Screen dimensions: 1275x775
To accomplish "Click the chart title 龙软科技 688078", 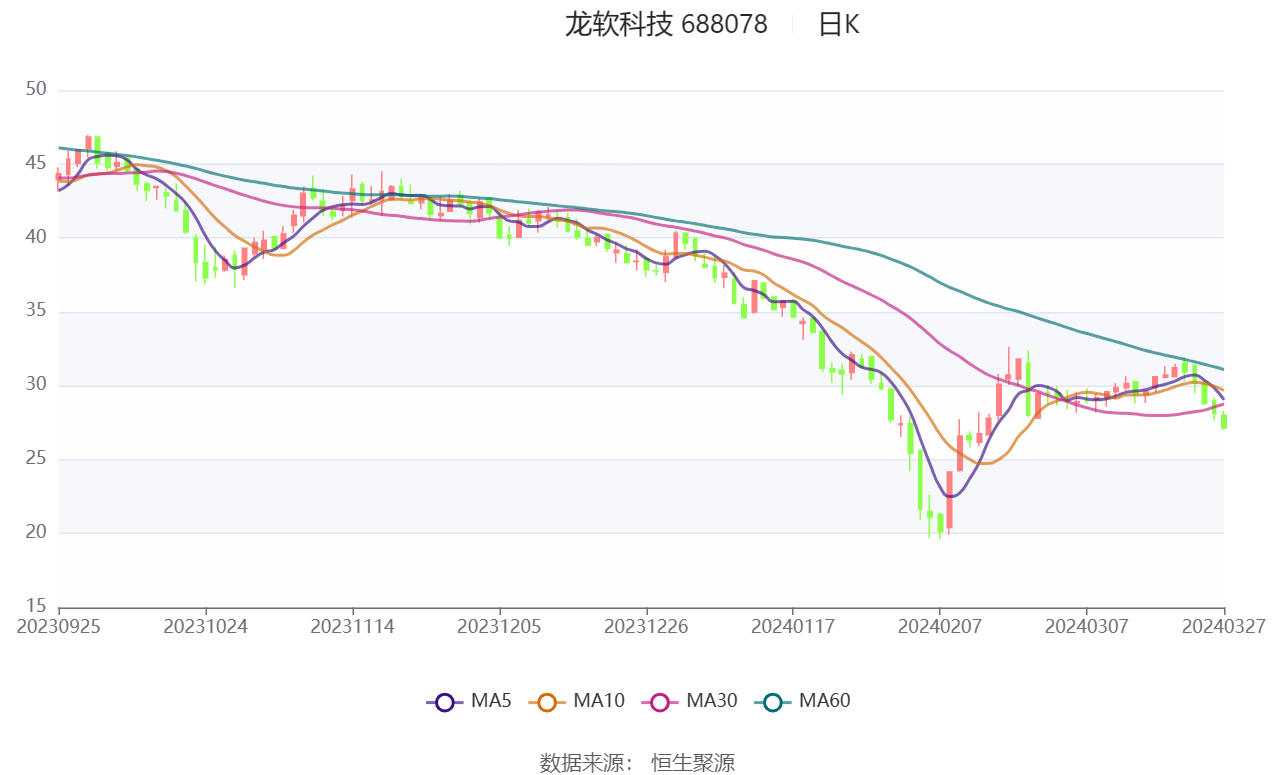I will point(666,24).
